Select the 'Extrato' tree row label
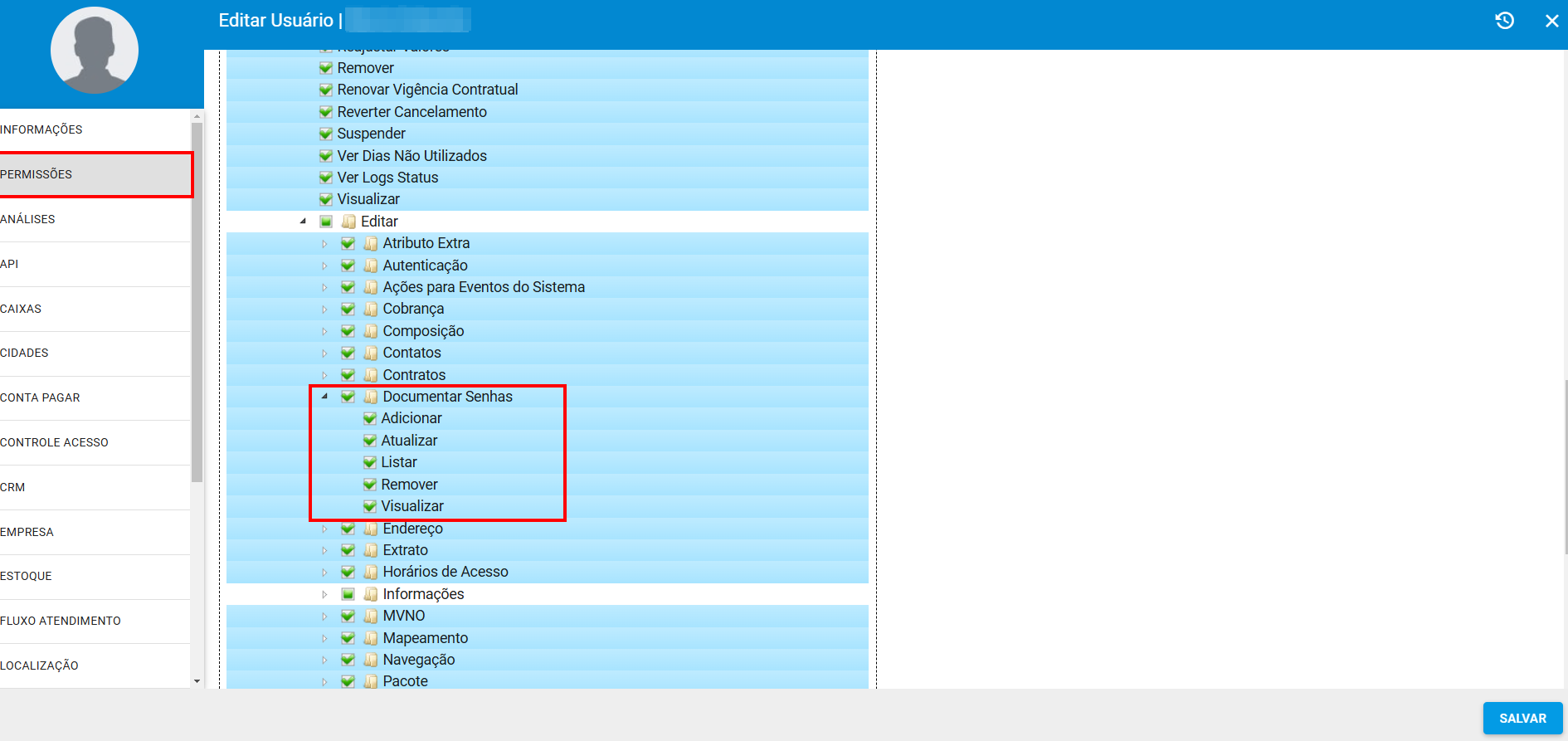This screenshot has width=1568, height=741. (x=406, y=550)
